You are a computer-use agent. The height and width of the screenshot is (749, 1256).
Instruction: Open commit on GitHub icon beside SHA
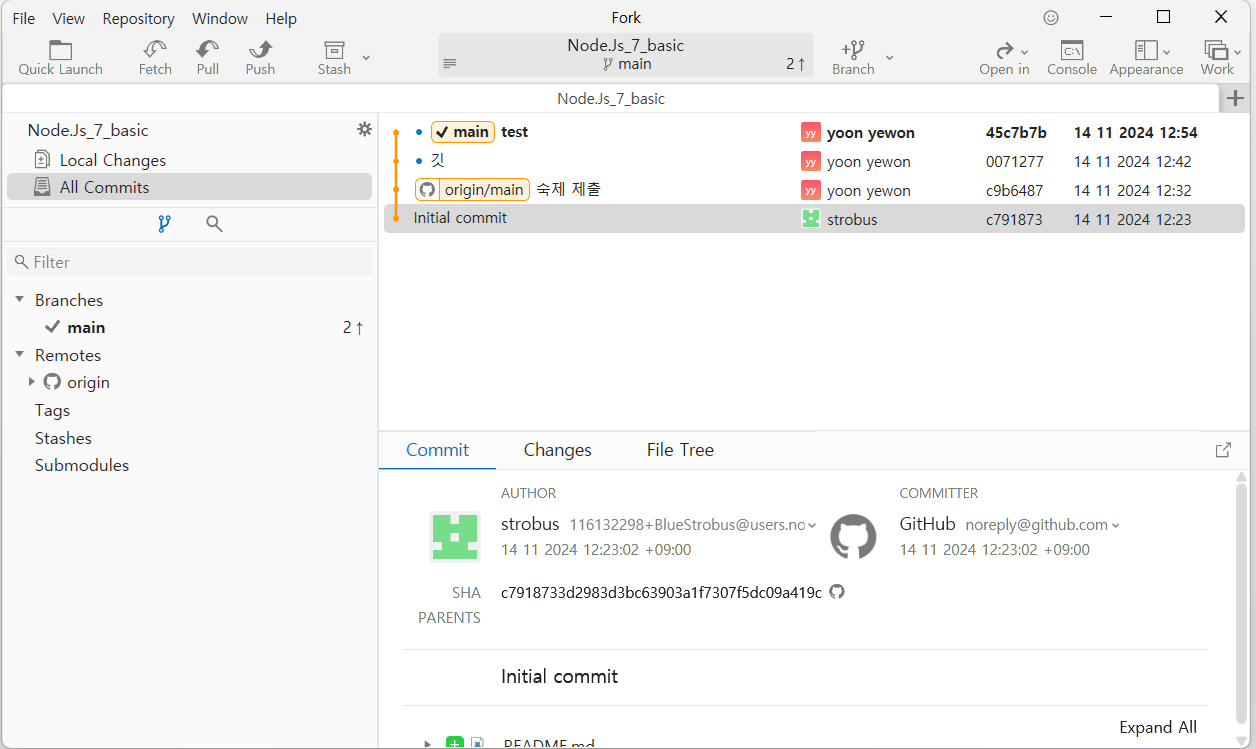coord(837,592)
